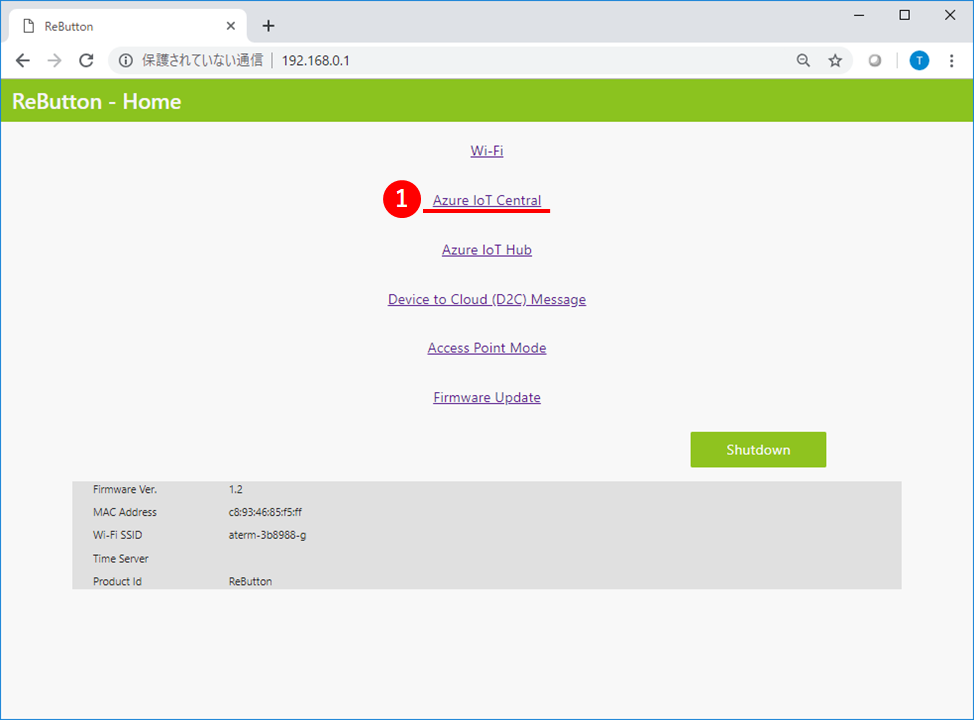
Task: Select the ReButton browser tab
Action: [x=127, y=26]
